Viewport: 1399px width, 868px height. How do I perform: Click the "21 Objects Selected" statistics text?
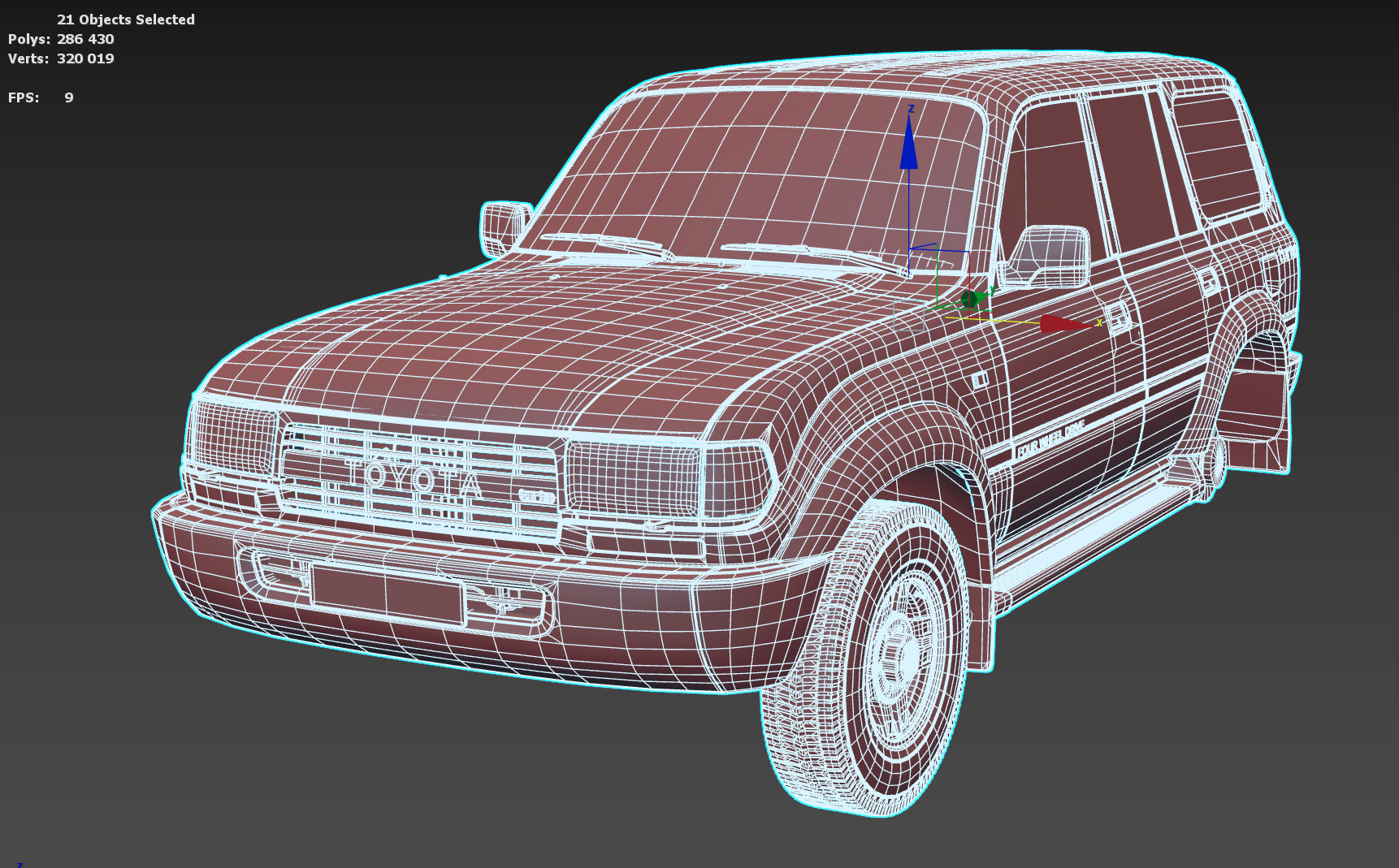(126, 19)
